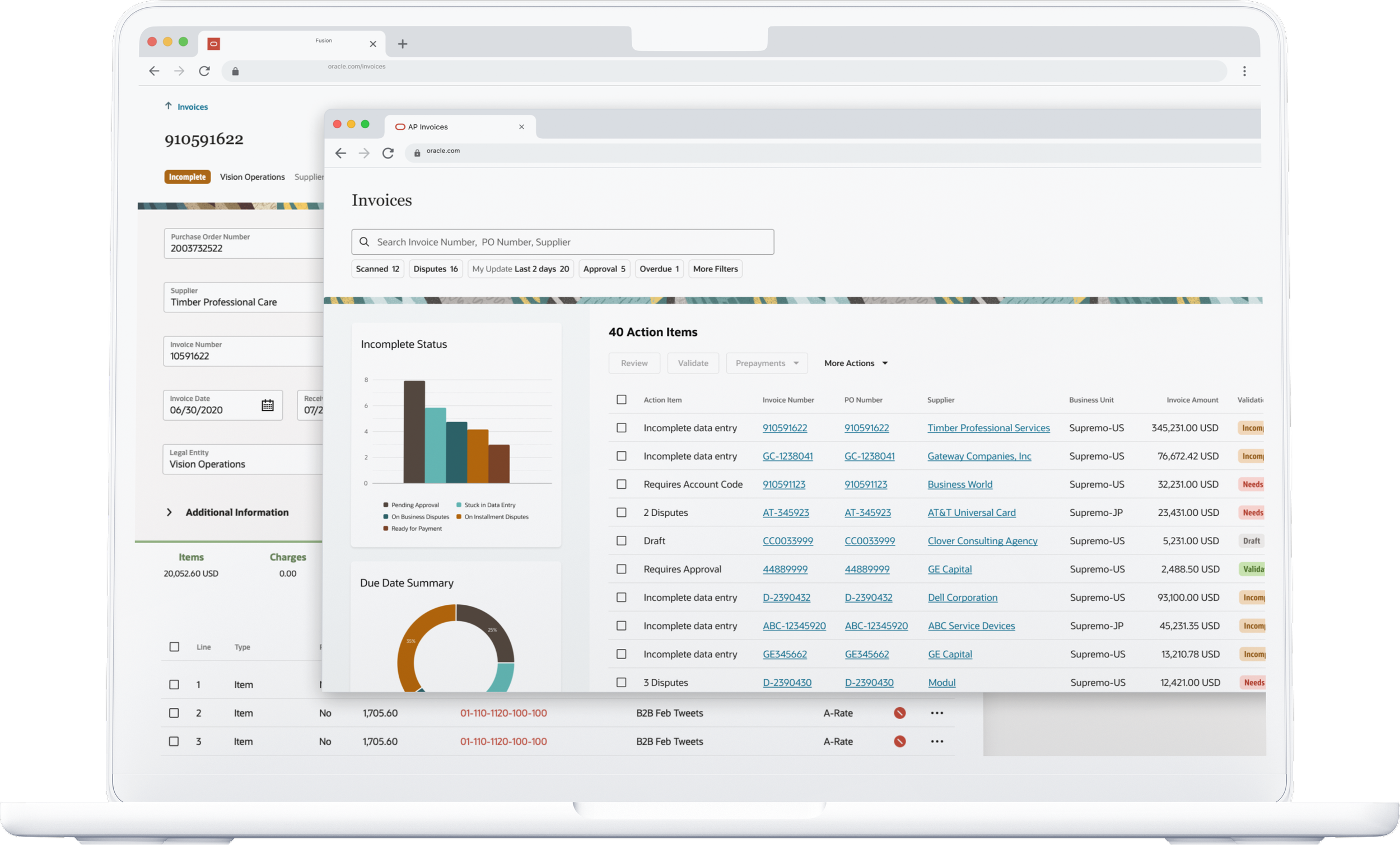Open the browser three-dot menu
Screen dimensions: 1400x845
tap(1244, 71)
